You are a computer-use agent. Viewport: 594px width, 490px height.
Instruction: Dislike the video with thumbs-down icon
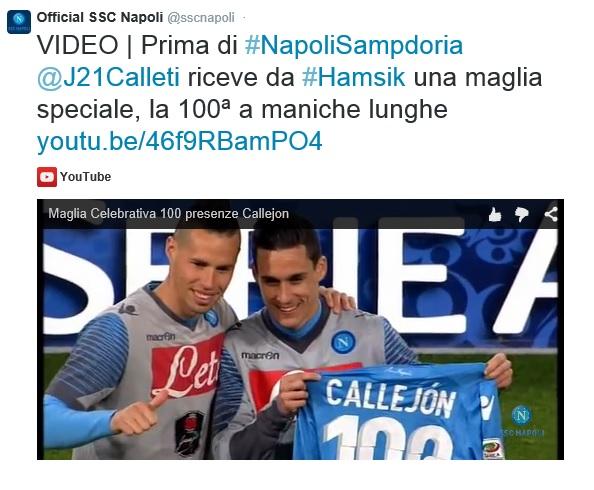tap(522, 214)
